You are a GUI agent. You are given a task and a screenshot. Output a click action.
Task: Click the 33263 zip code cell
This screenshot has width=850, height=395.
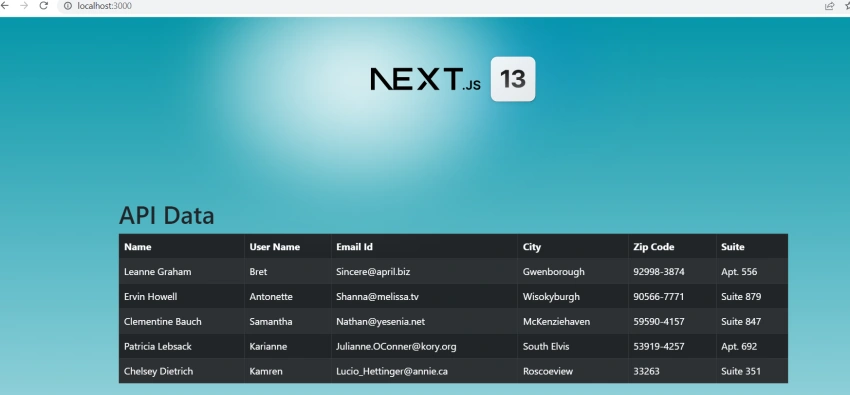672,371
